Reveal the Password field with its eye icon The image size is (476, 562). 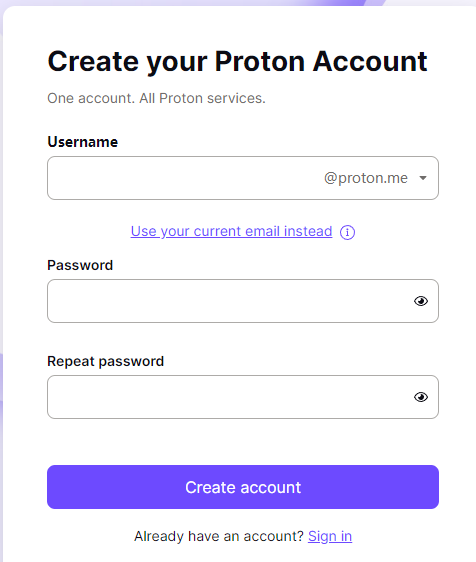point(421,301)
